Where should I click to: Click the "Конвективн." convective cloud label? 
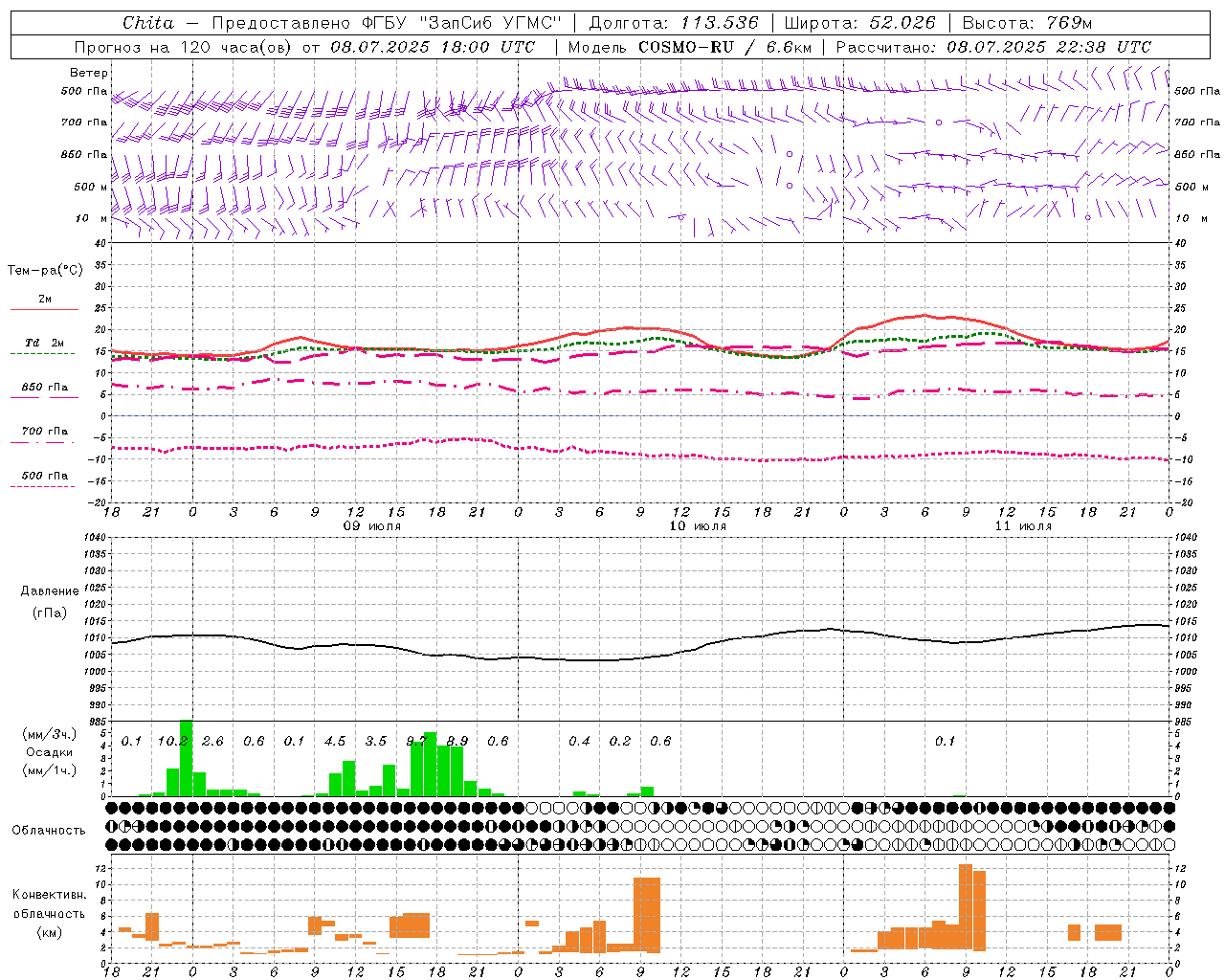point(50,895)
